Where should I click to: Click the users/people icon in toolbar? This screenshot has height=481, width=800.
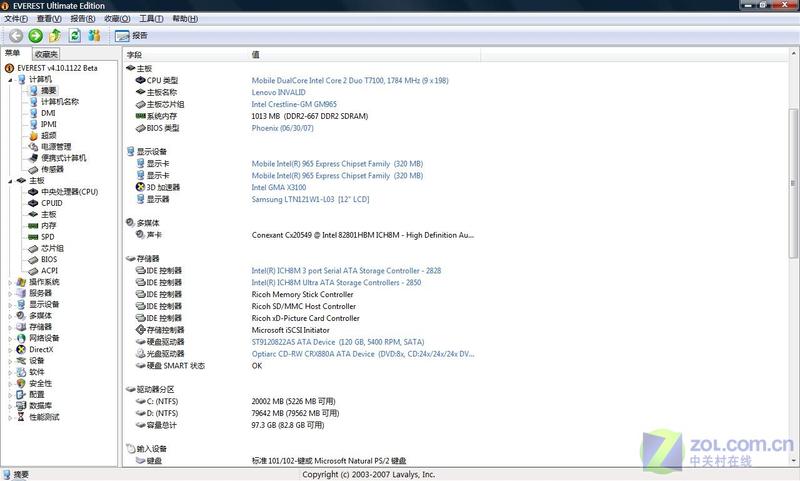point(94,35)
